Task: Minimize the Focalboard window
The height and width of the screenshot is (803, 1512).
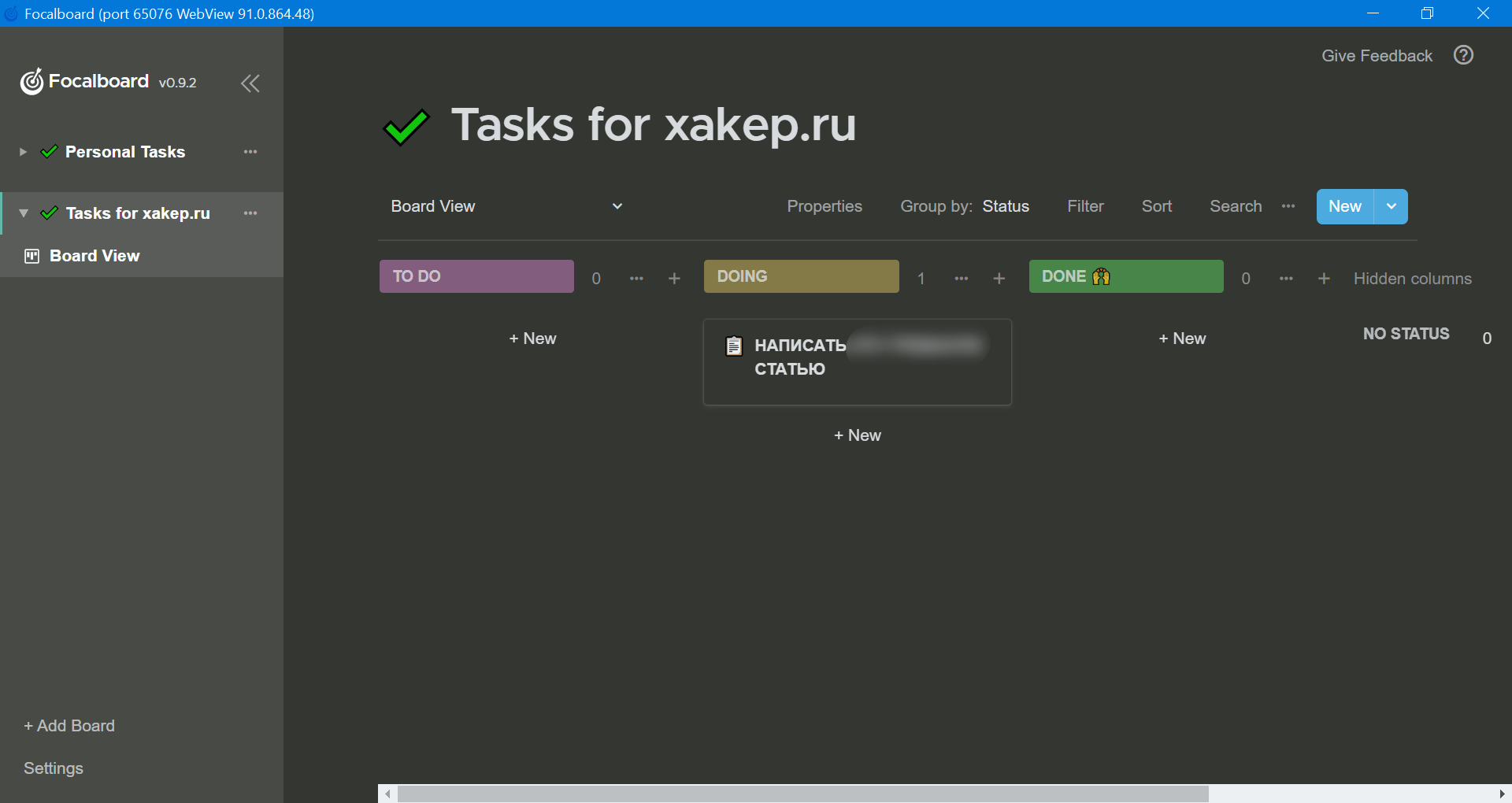Action: 1373,13
